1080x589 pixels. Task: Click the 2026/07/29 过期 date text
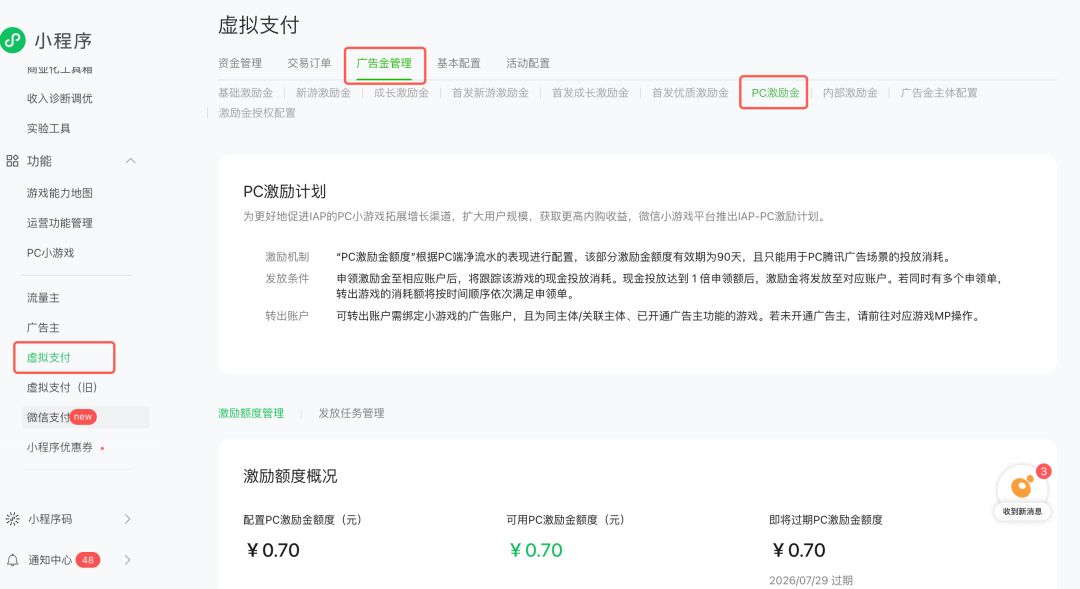pos(811,580)
